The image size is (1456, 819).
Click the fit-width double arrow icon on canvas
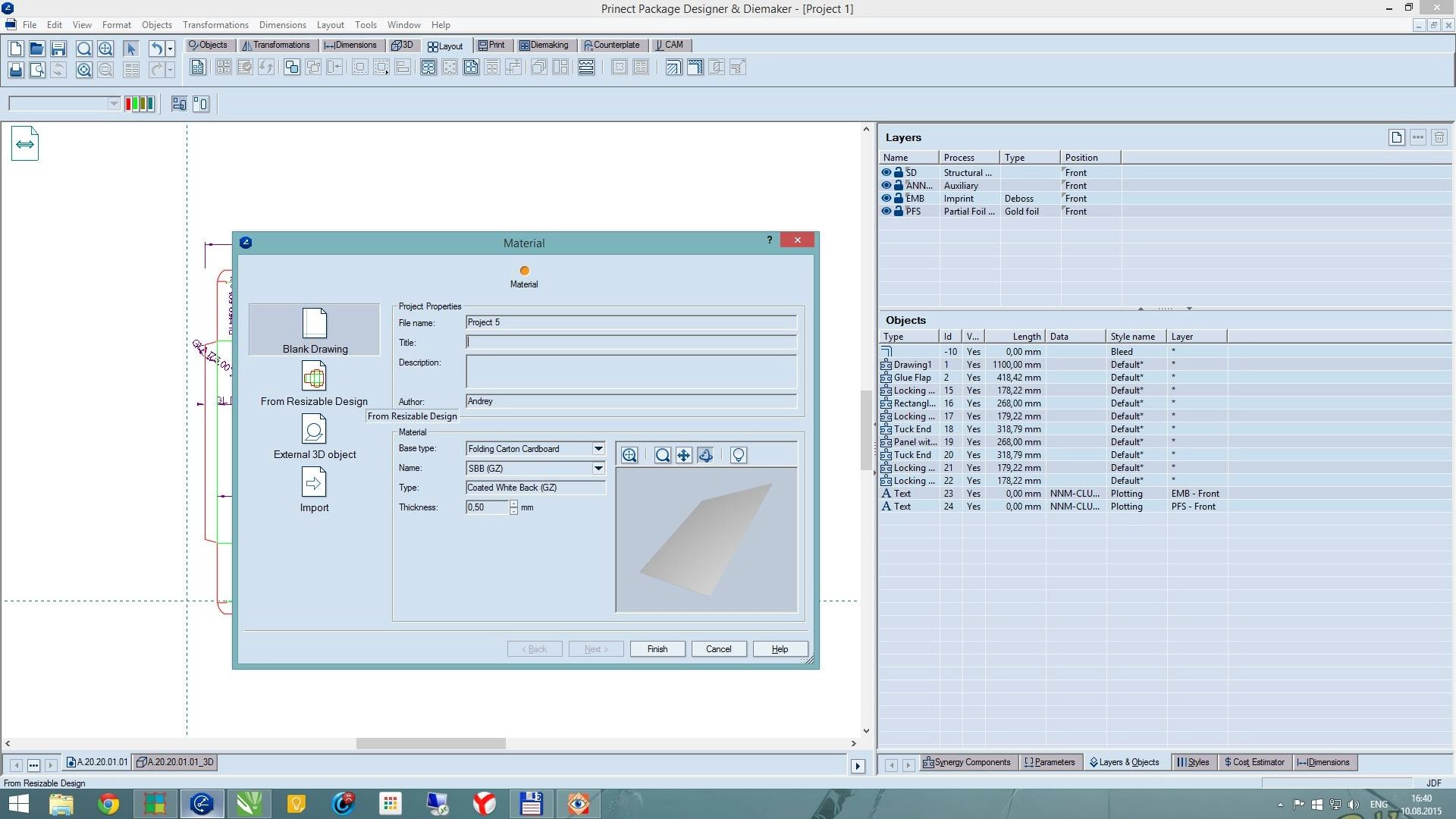25,144
